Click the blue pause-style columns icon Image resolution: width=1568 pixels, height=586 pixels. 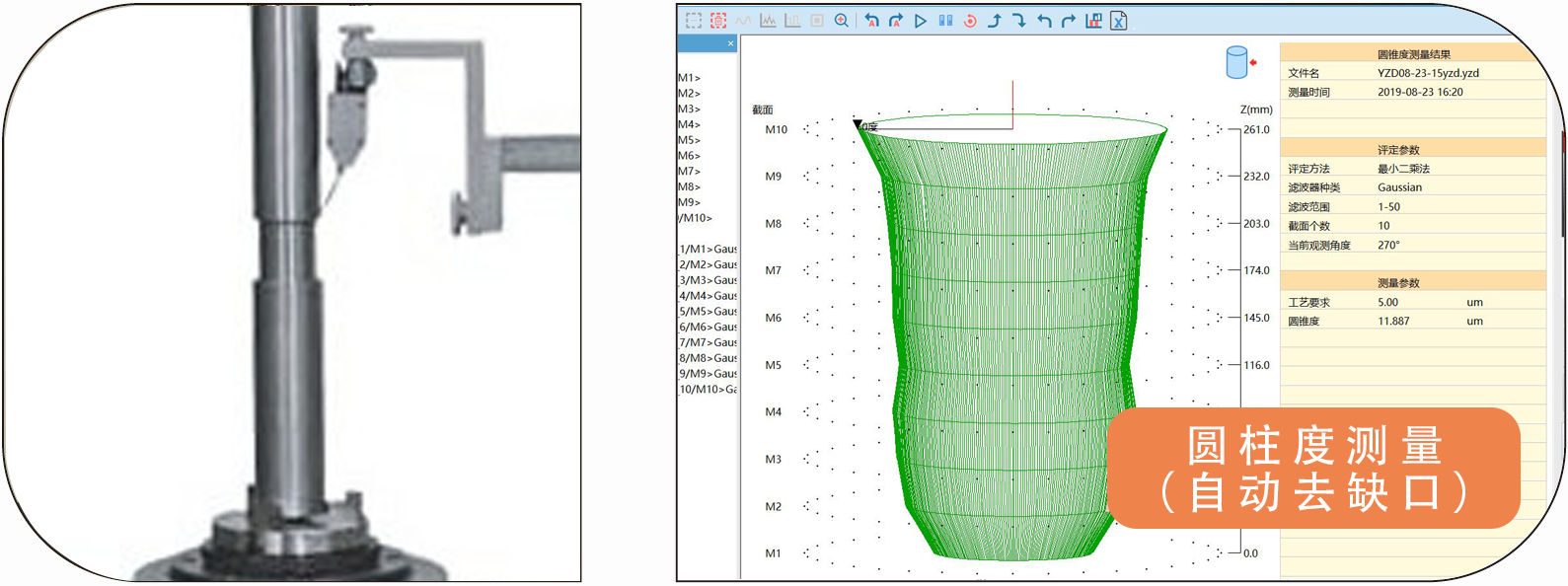(x=945, y=21)
